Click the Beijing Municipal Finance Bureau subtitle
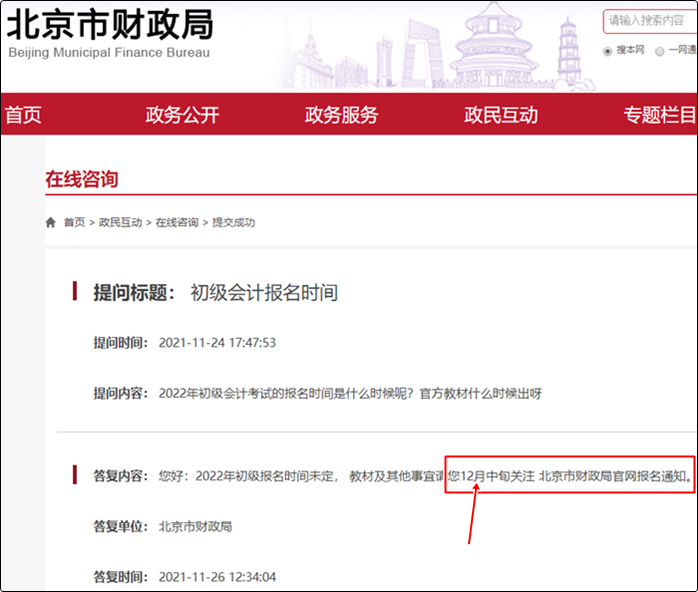698x592 pixels. point(109,53)
